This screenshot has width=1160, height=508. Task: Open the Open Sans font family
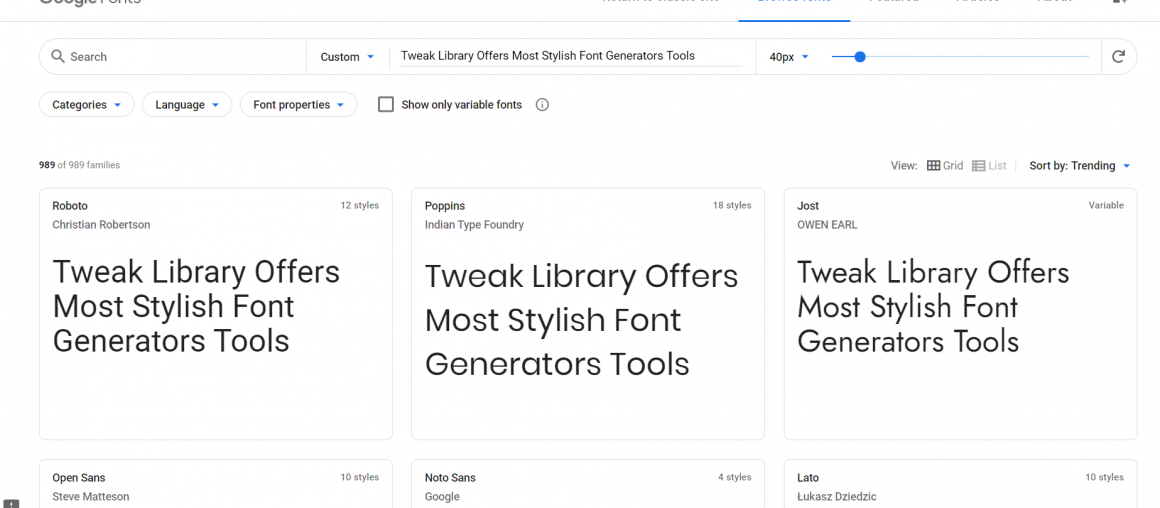[79, 478]
